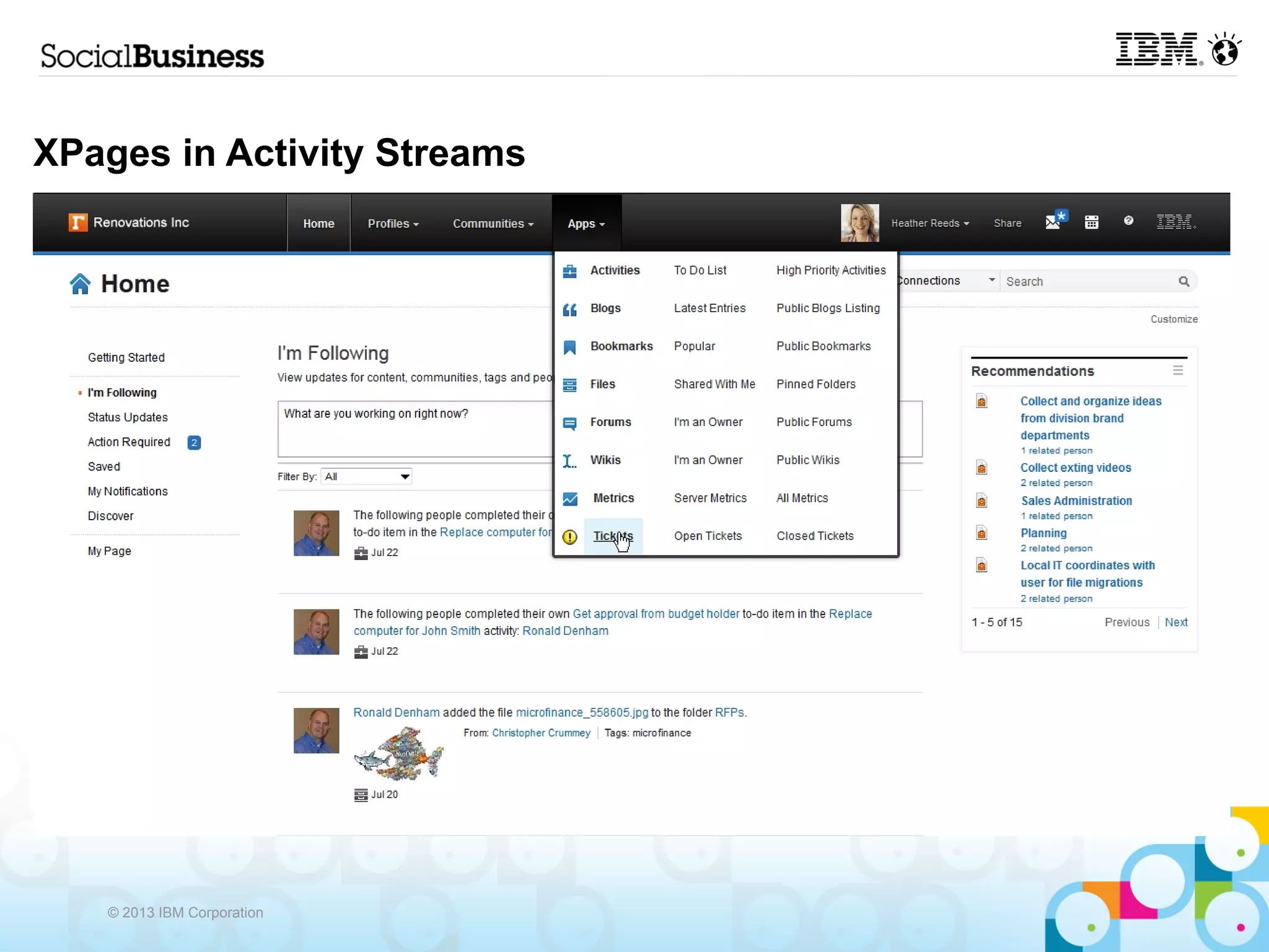Click the Tickets warning icon
This screenshot has width=1269, height=952.
[569, 537]
